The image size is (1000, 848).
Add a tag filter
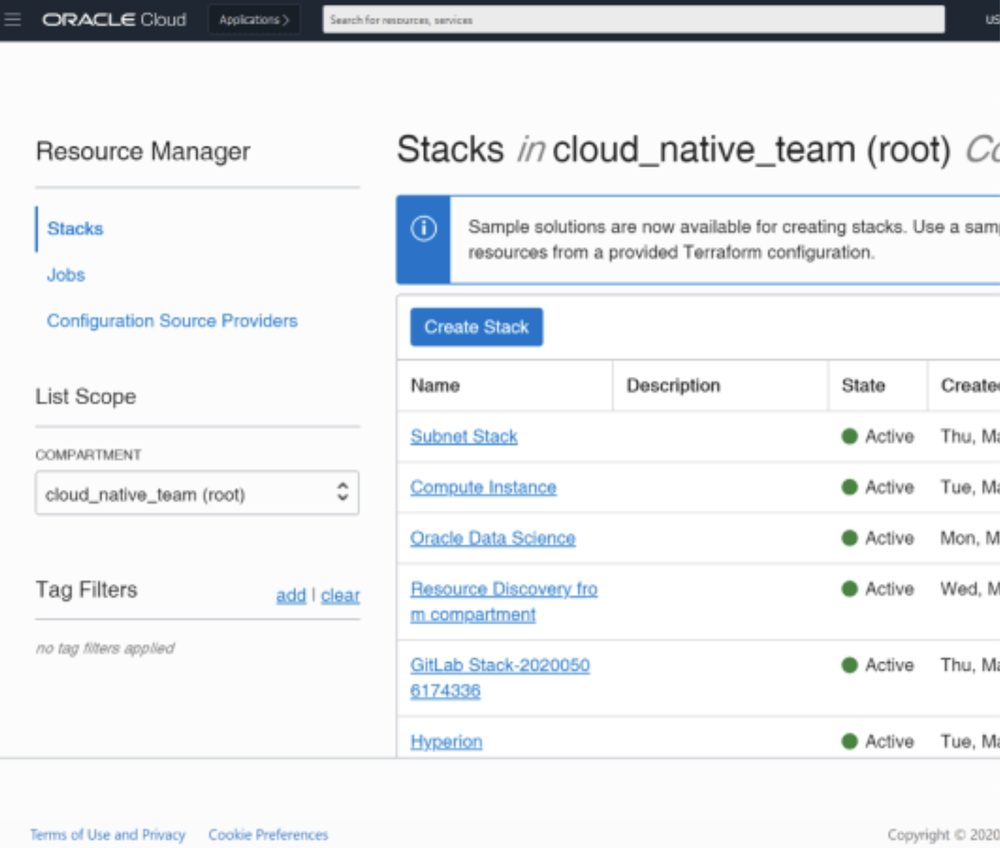290,596
